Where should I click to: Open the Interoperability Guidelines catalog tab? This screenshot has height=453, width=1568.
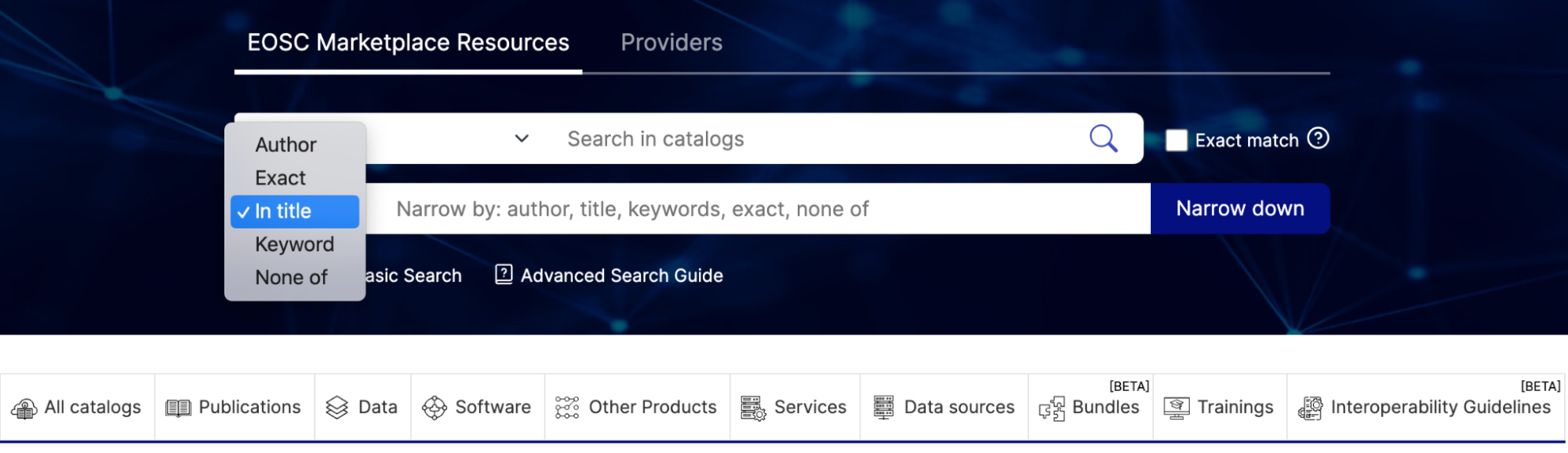1425,407
